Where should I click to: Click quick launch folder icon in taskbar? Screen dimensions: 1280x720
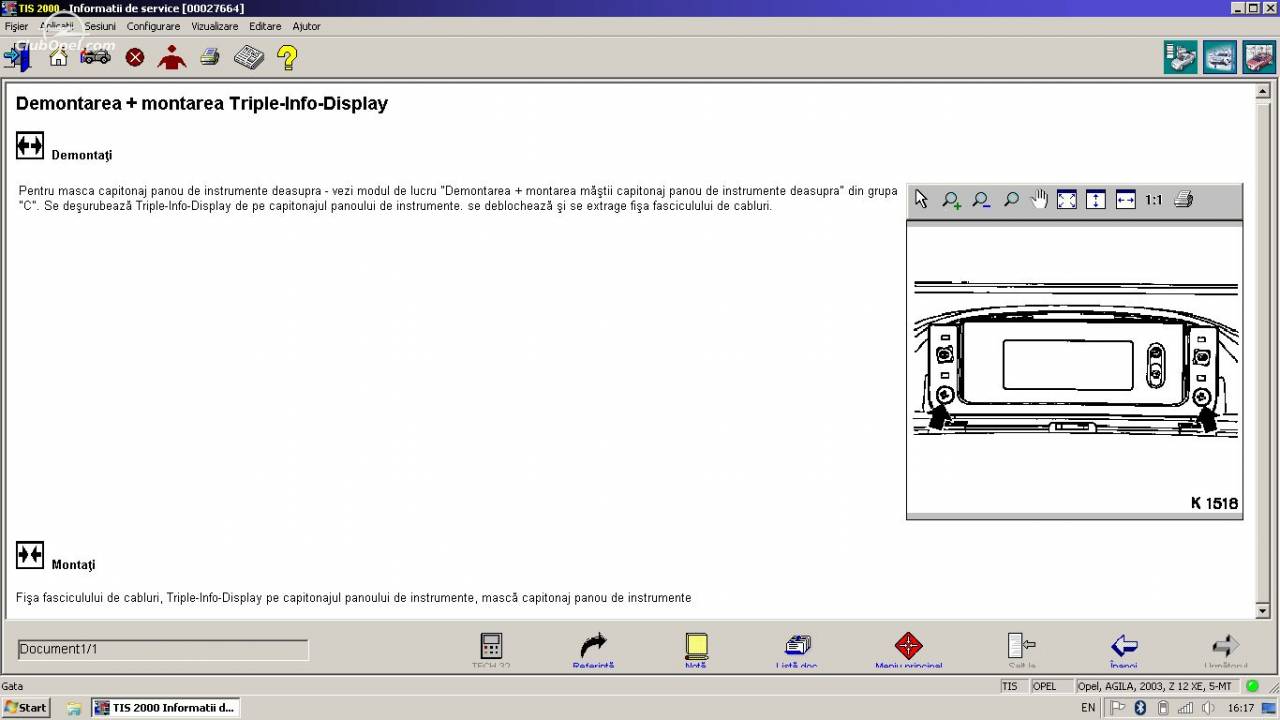click(x=74, y=708)
